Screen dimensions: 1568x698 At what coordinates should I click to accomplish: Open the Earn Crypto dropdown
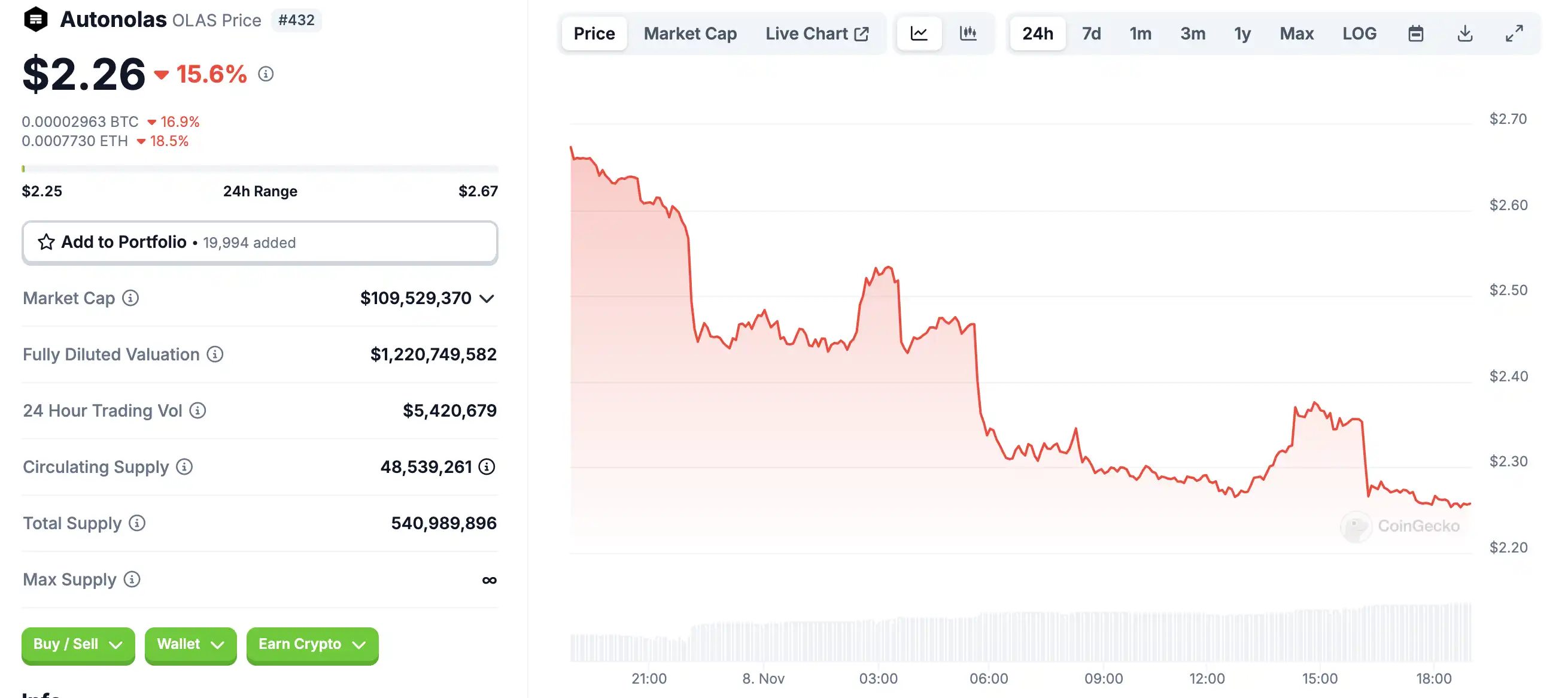tap(312, 644)
